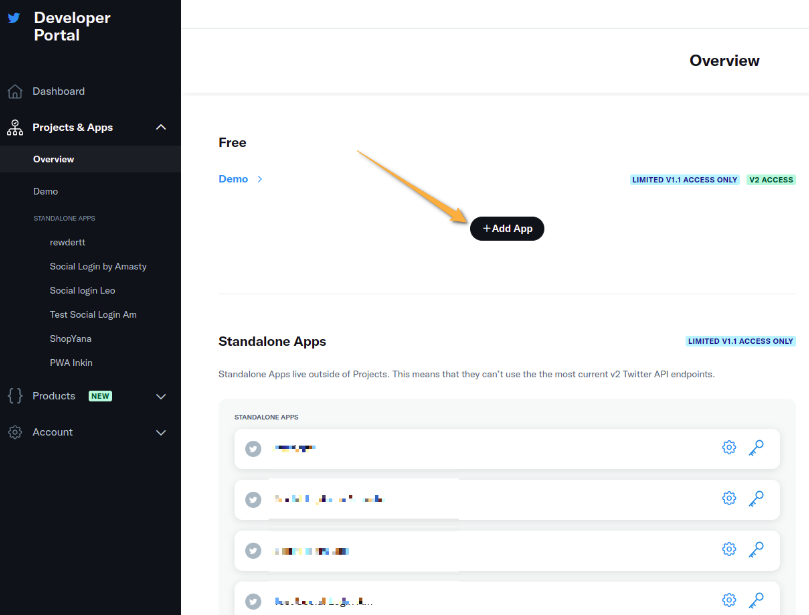Click LIMITED V1.1 ACCESS ONLY badge beside Standalone Apps
Screen dimensions: 809x615
[x=740, y=341]
